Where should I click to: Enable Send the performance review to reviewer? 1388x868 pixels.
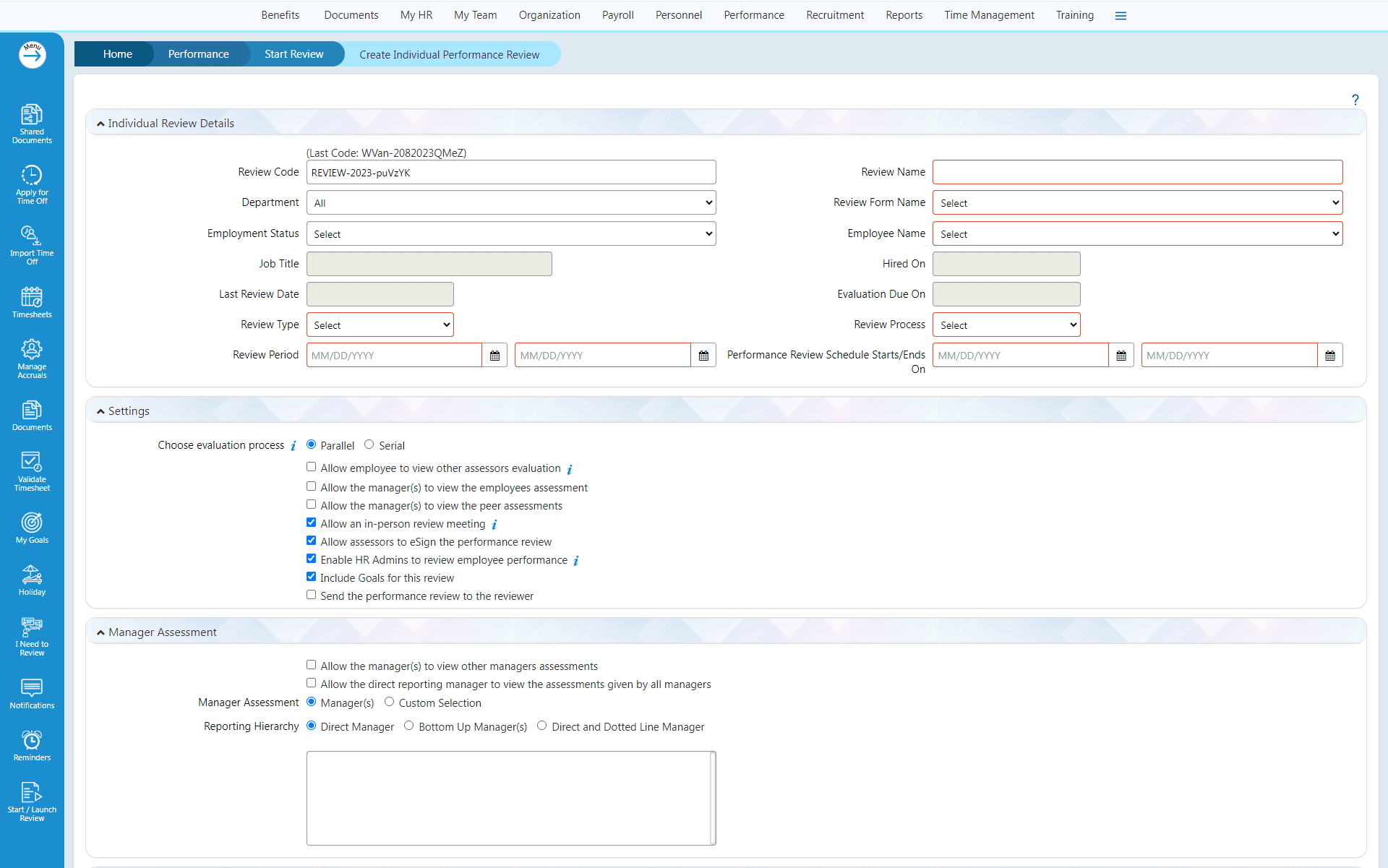[312, 595]
